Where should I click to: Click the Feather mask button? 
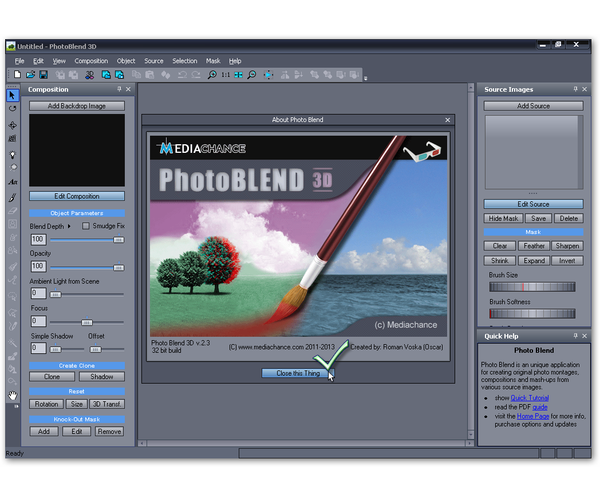[534, 246]
